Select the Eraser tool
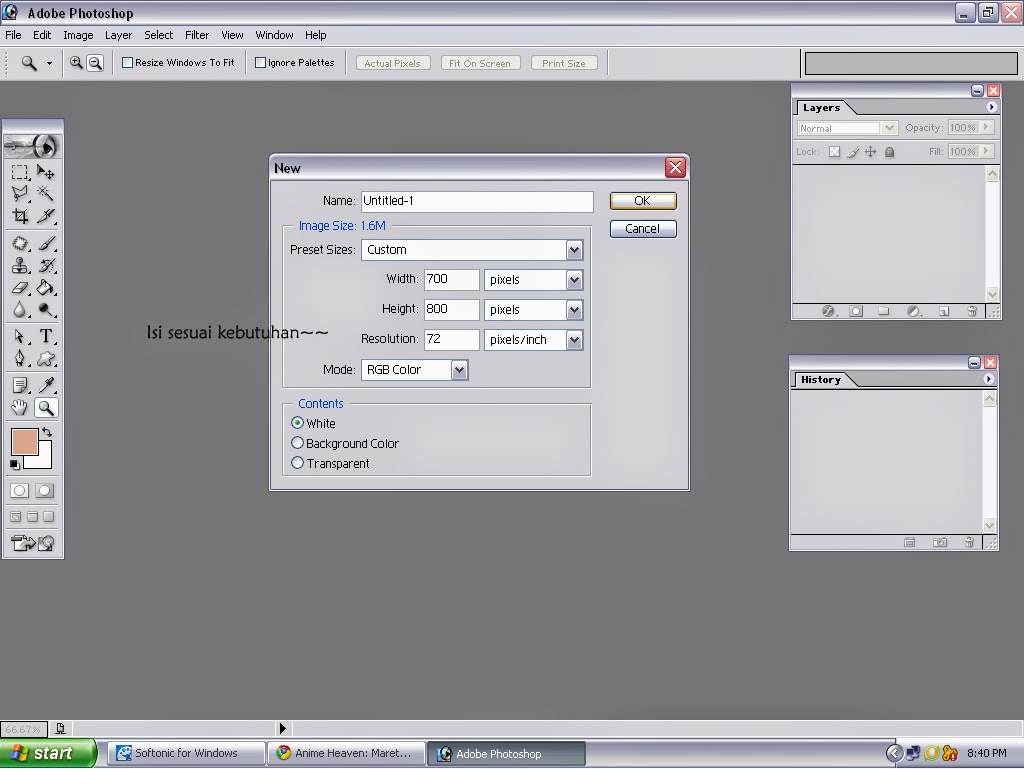This screenshot has width=1024, height=769. [x=20, y=287]
